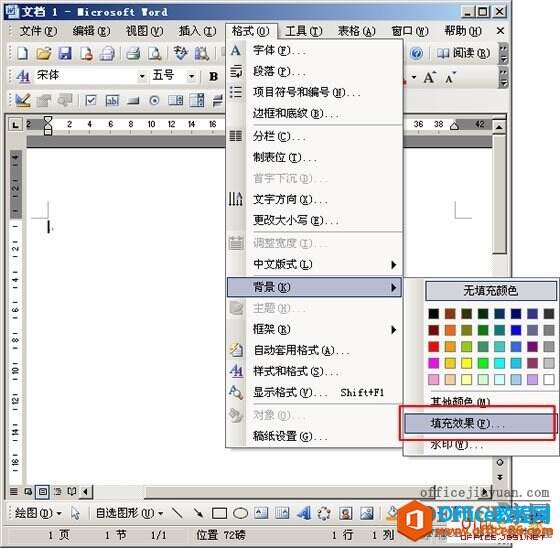Open the font name dropdown arrow
The width and height of the screenshot is (560, 548).
[x=142, y=76]
